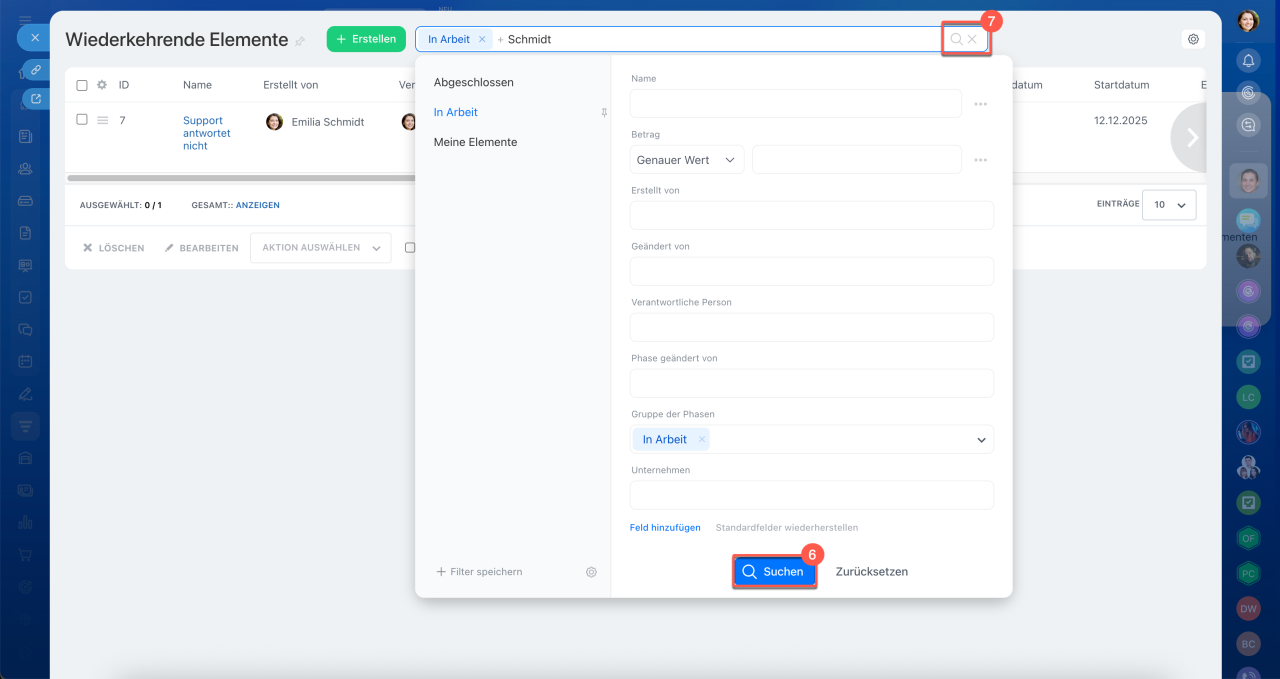Viewport: 1280px width, 679px height.
Task: Click the Betrag value input field
Action: click(857, 160)
